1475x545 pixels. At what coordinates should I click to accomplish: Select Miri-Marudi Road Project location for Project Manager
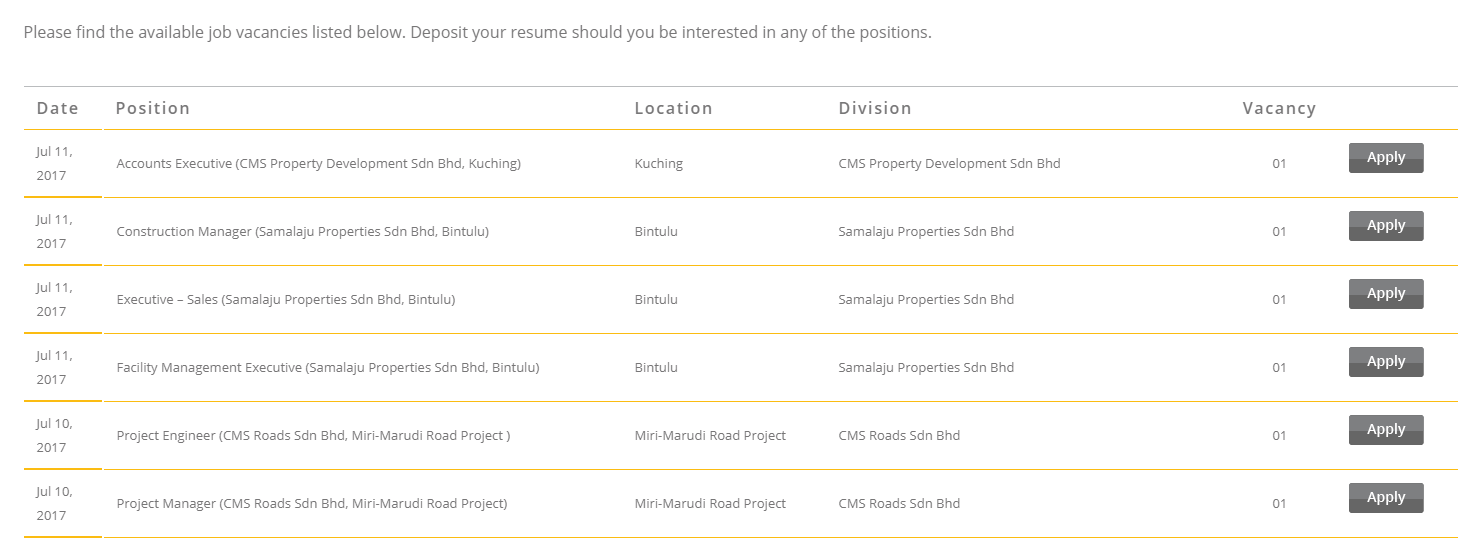point(710,504)
